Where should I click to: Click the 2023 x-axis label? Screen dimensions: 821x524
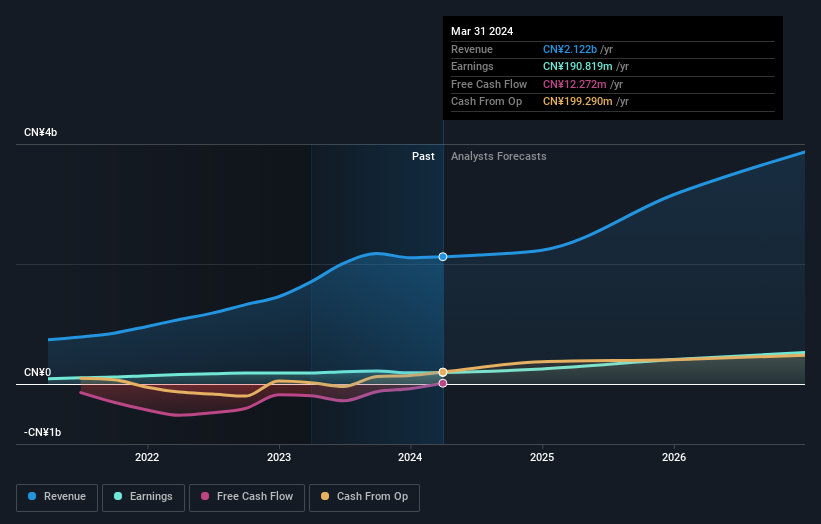(279, 457)
